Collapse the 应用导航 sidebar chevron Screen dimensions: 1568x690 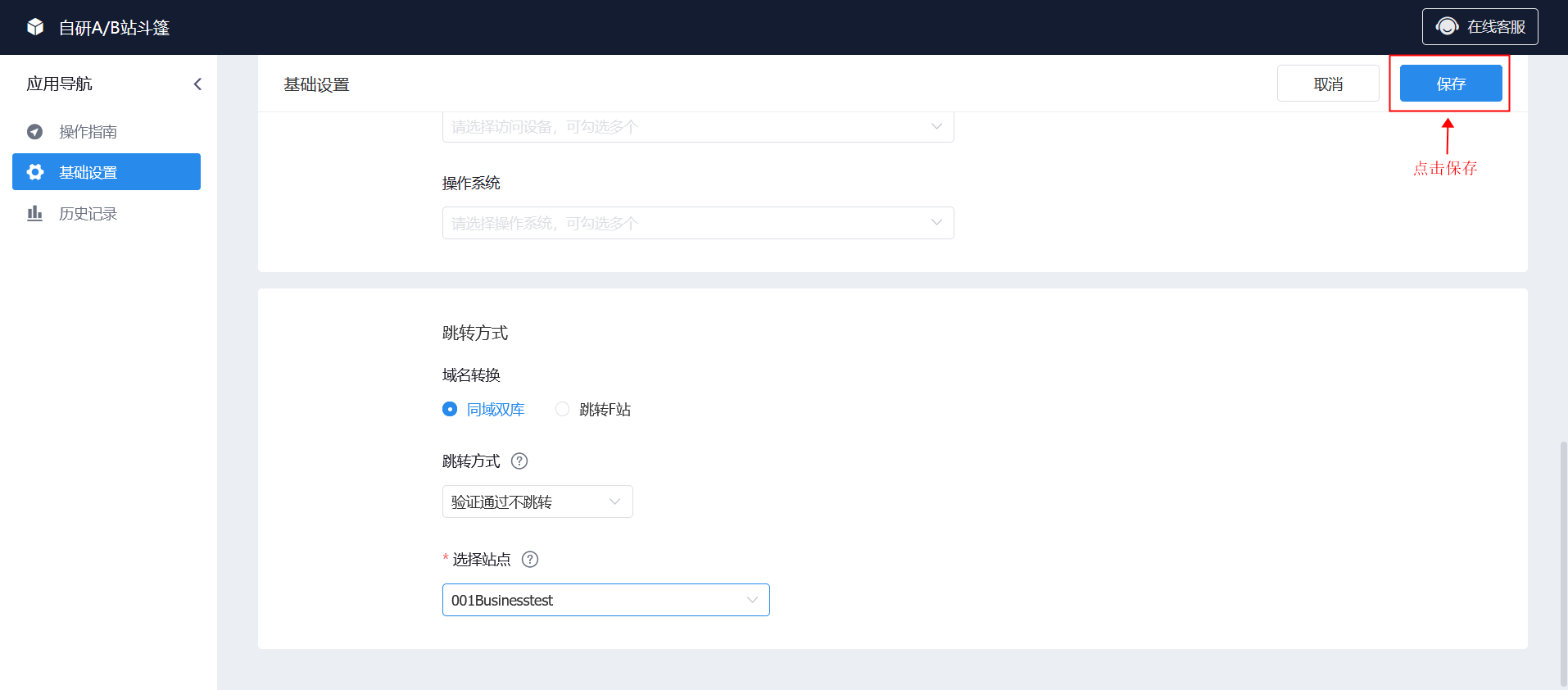point(197,84)
